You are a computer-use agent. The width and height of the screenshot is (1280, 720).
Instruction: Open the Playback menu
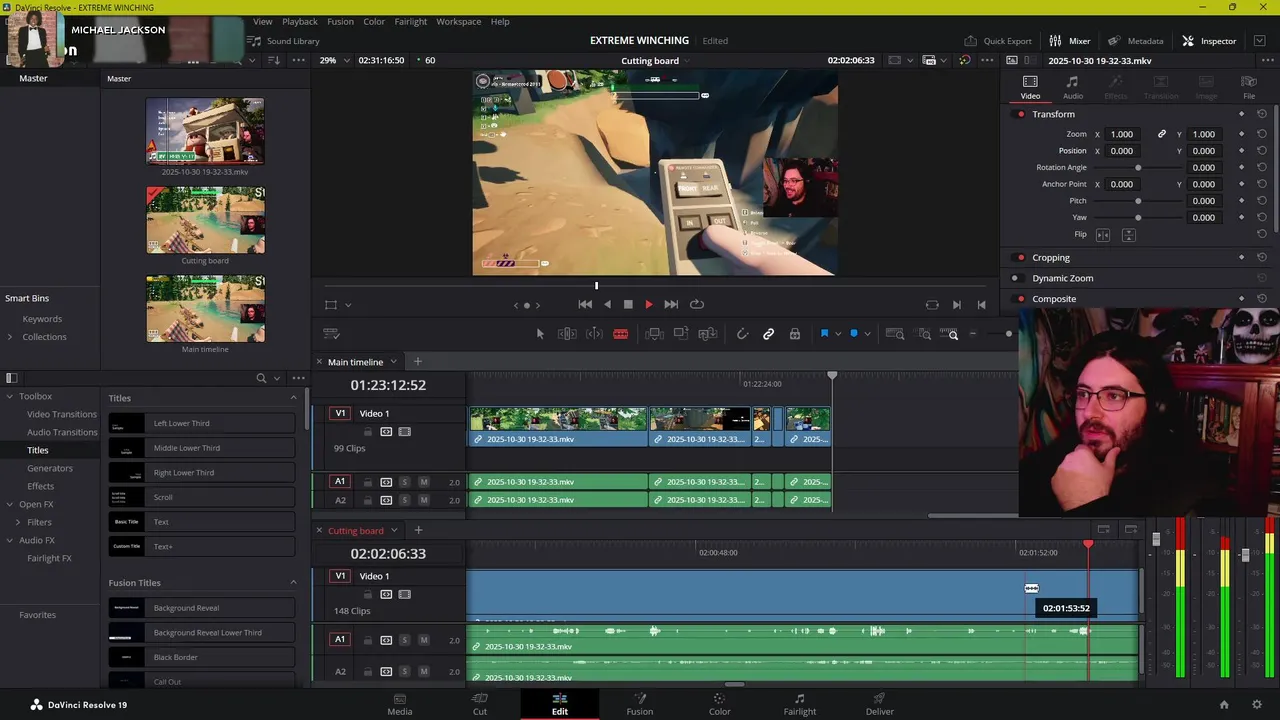click(299, 21)
